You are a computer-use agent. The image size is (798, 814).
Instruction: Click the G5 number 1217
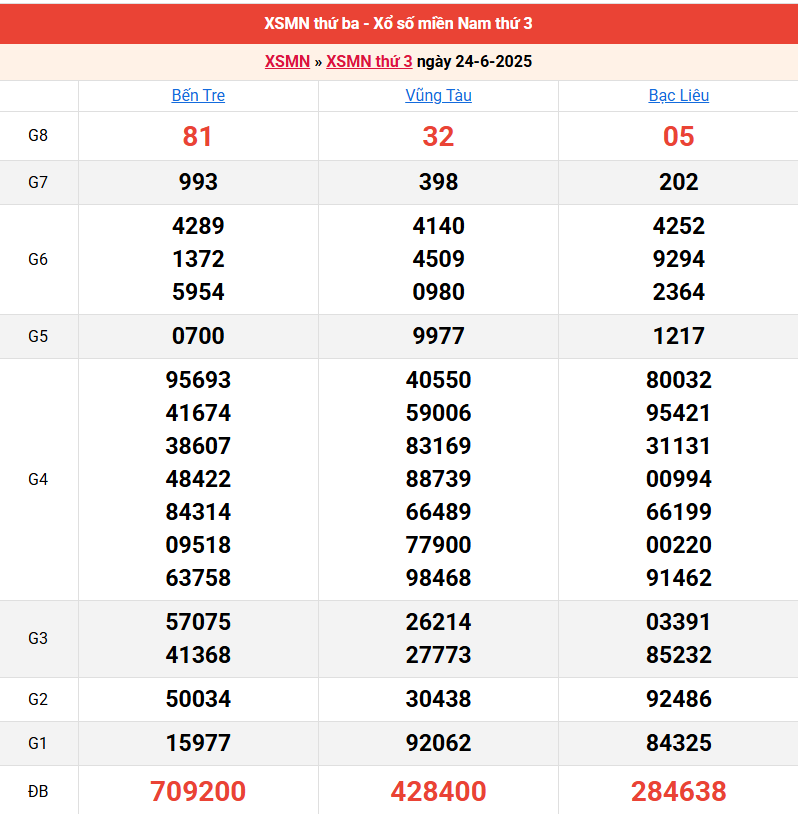679,336
